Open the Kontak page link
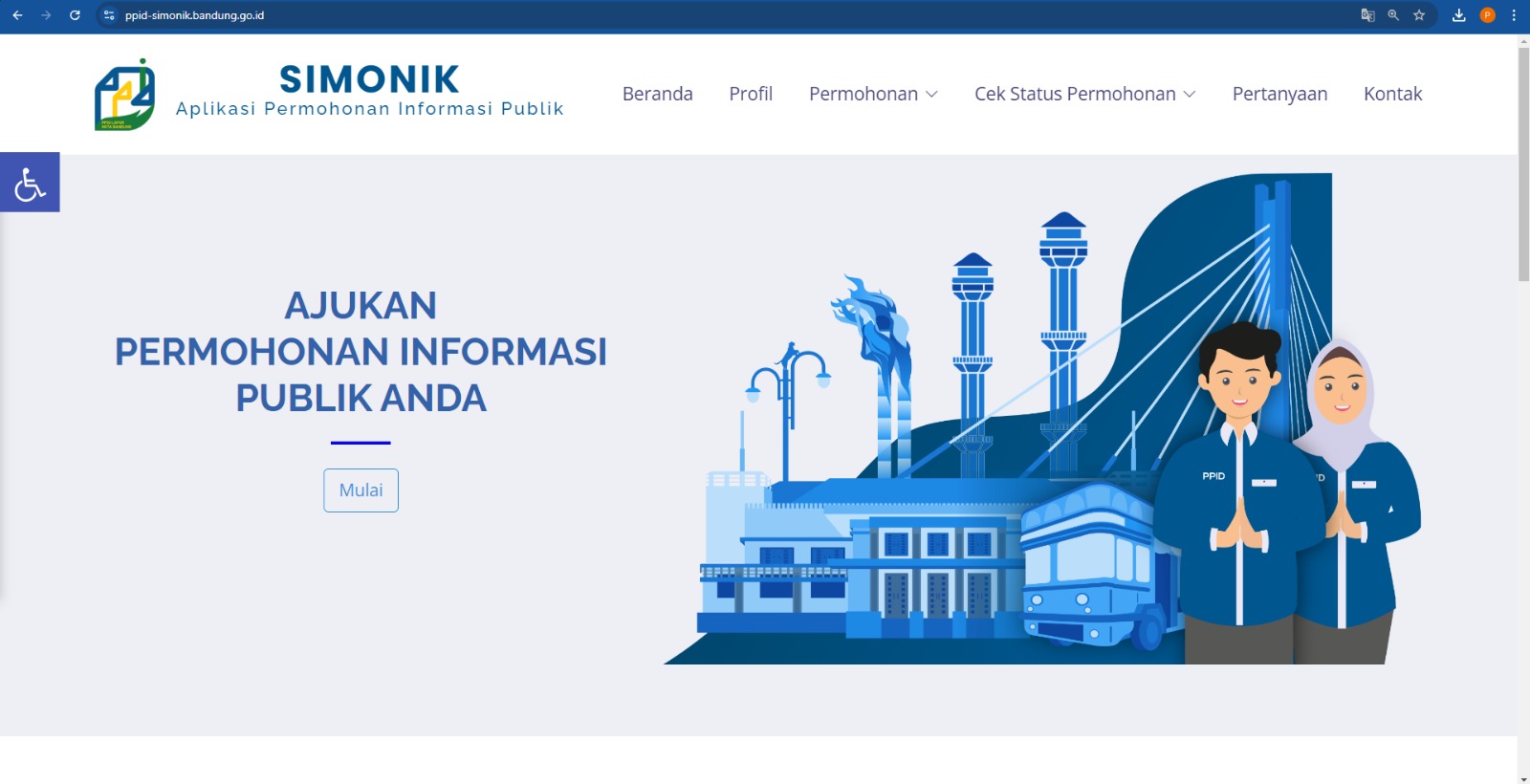Image resolution: width=1530 pixels, height=784 pixels. pos(1393,94)
